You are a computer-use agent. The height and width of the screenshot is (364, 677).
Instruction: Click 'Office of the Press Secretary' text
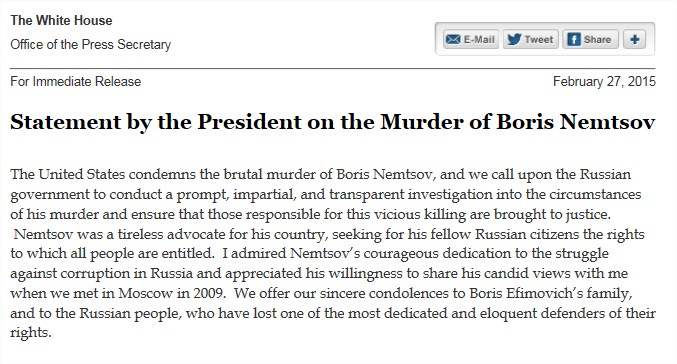click(x=91, y=44)
